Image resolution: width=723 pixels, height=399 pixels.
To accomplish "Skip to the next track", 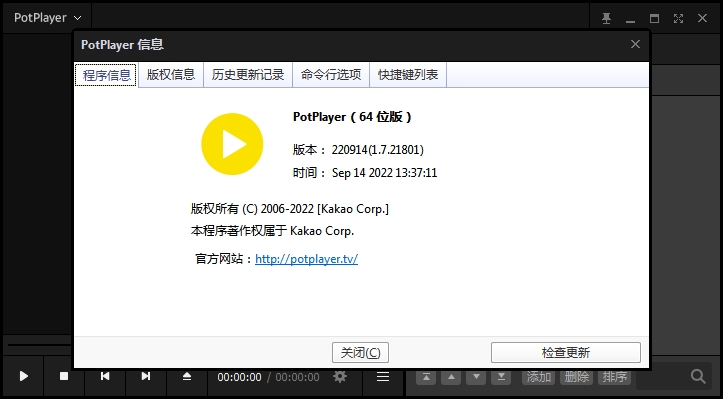I will [x=146, y=376].
